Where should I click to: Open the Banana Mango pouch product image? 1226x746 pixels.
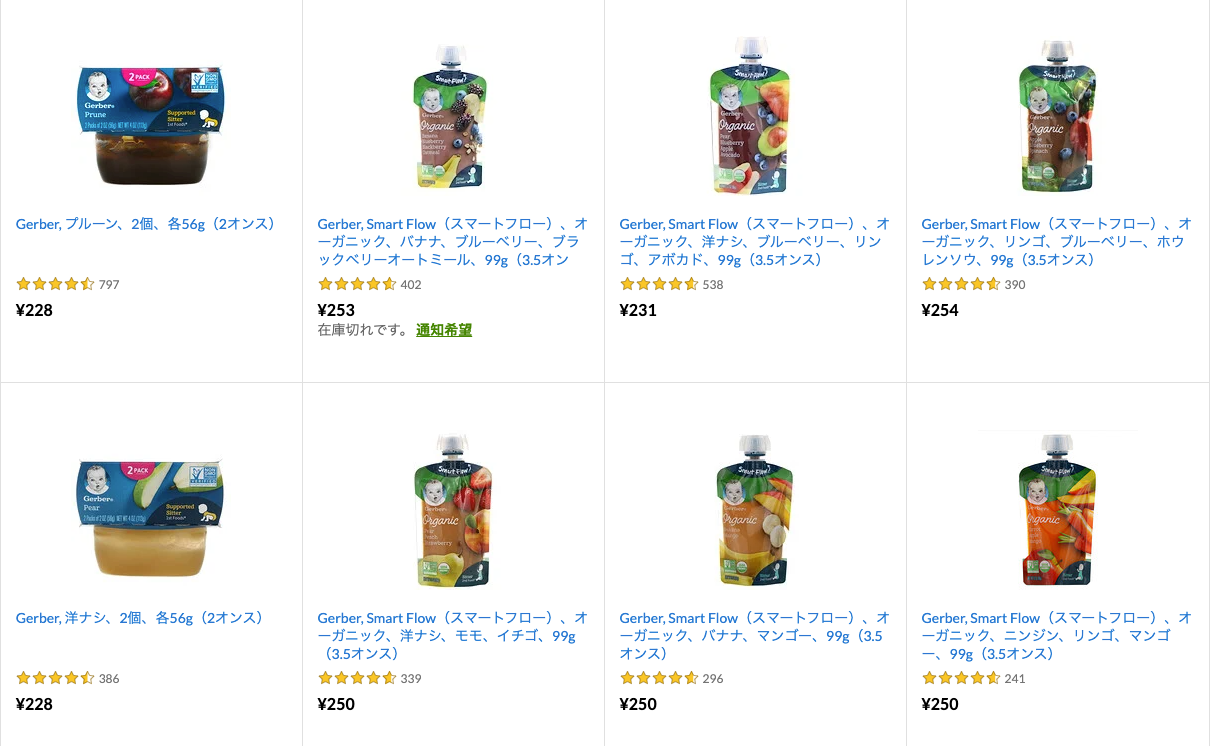point(755,510)
